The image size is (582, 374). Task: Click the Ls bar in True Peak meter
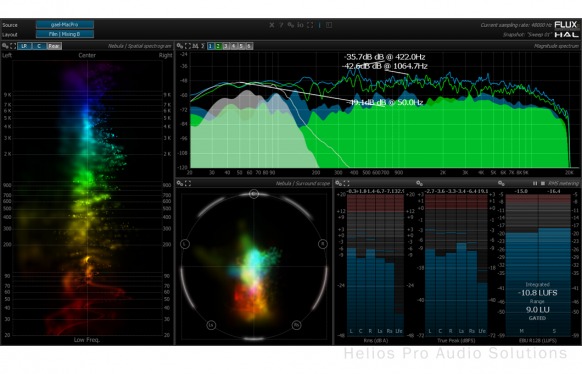(461, 265)
